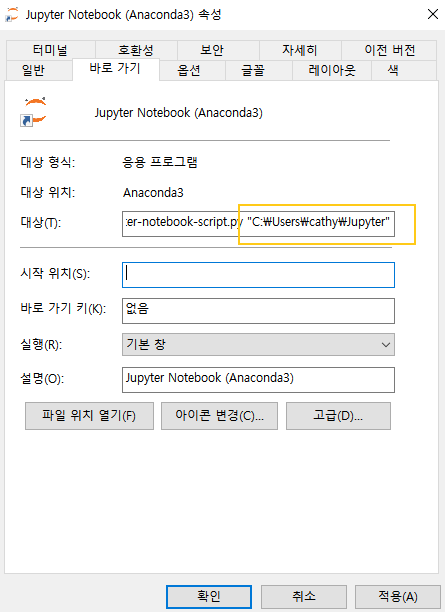Confirm with the 확인 button
The height and width of the screenshot is (612, 445).
click(209, 597)
